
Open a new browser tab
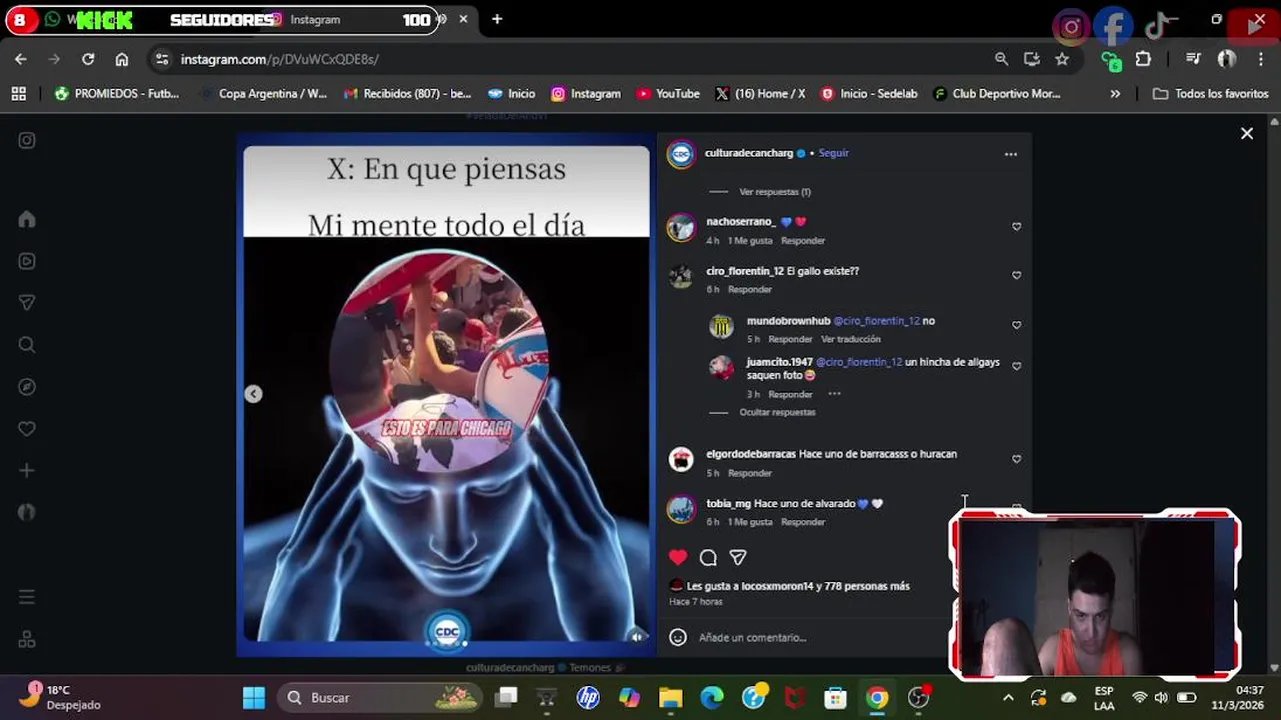497,19
